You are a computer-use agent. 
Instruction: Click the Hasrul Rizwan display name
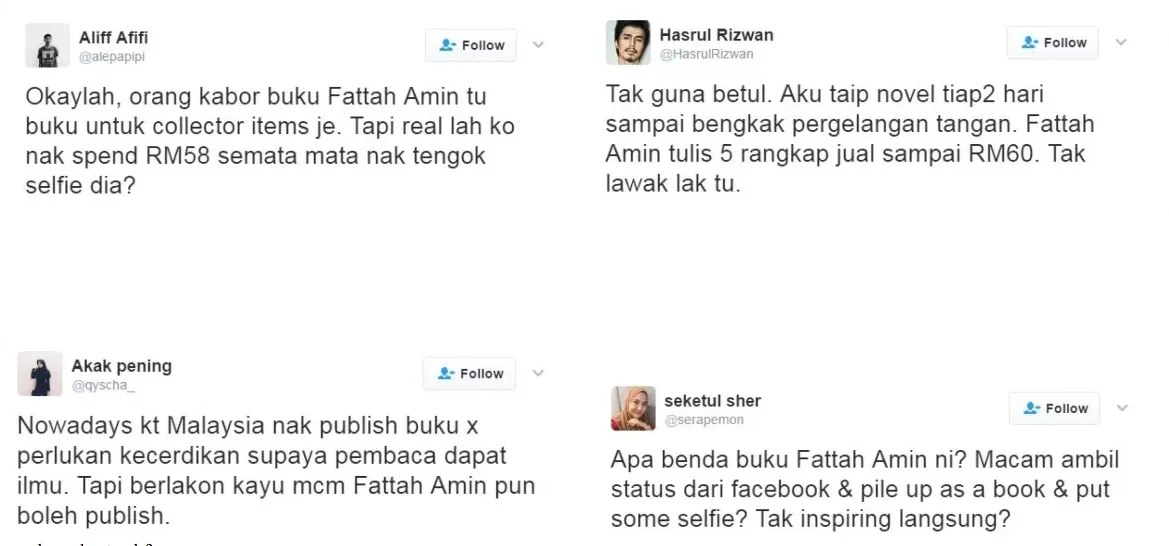(x=716, y=35)
